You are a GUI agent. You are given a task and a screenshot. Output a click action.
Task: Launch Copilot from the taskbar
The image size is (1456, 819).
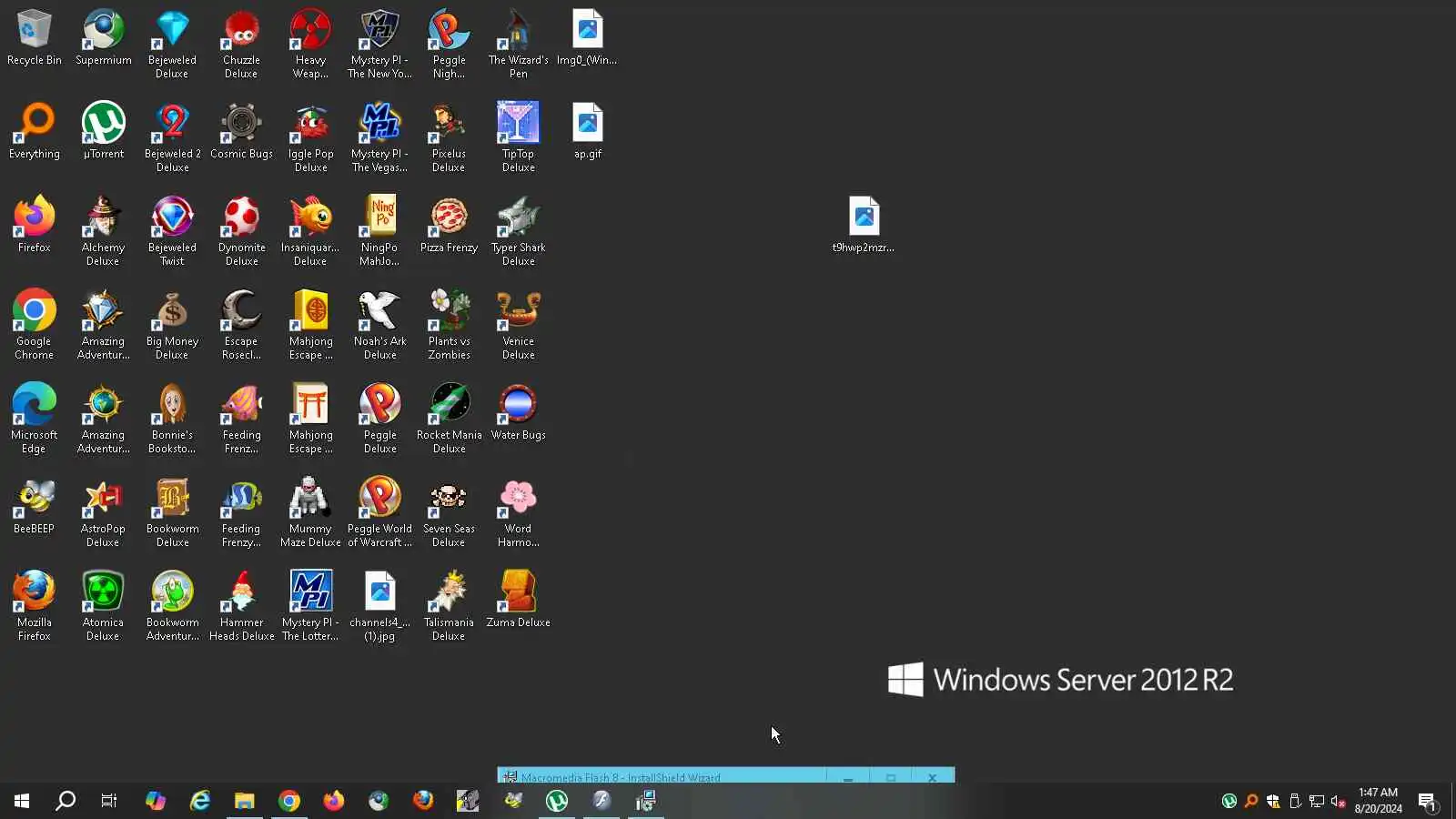click(x=156, y=801)
